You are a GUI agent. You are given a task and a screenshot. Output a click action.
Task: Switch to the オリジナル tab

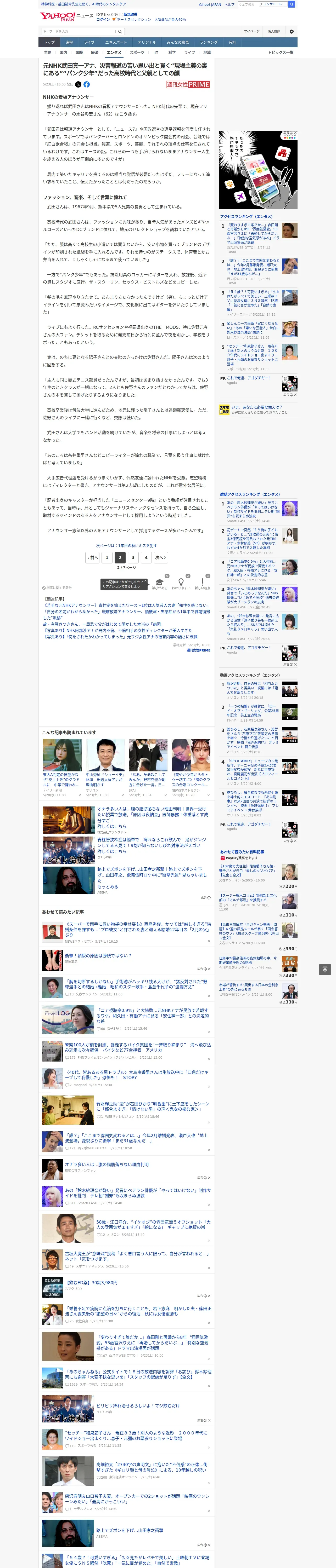(x=147, y=42)
